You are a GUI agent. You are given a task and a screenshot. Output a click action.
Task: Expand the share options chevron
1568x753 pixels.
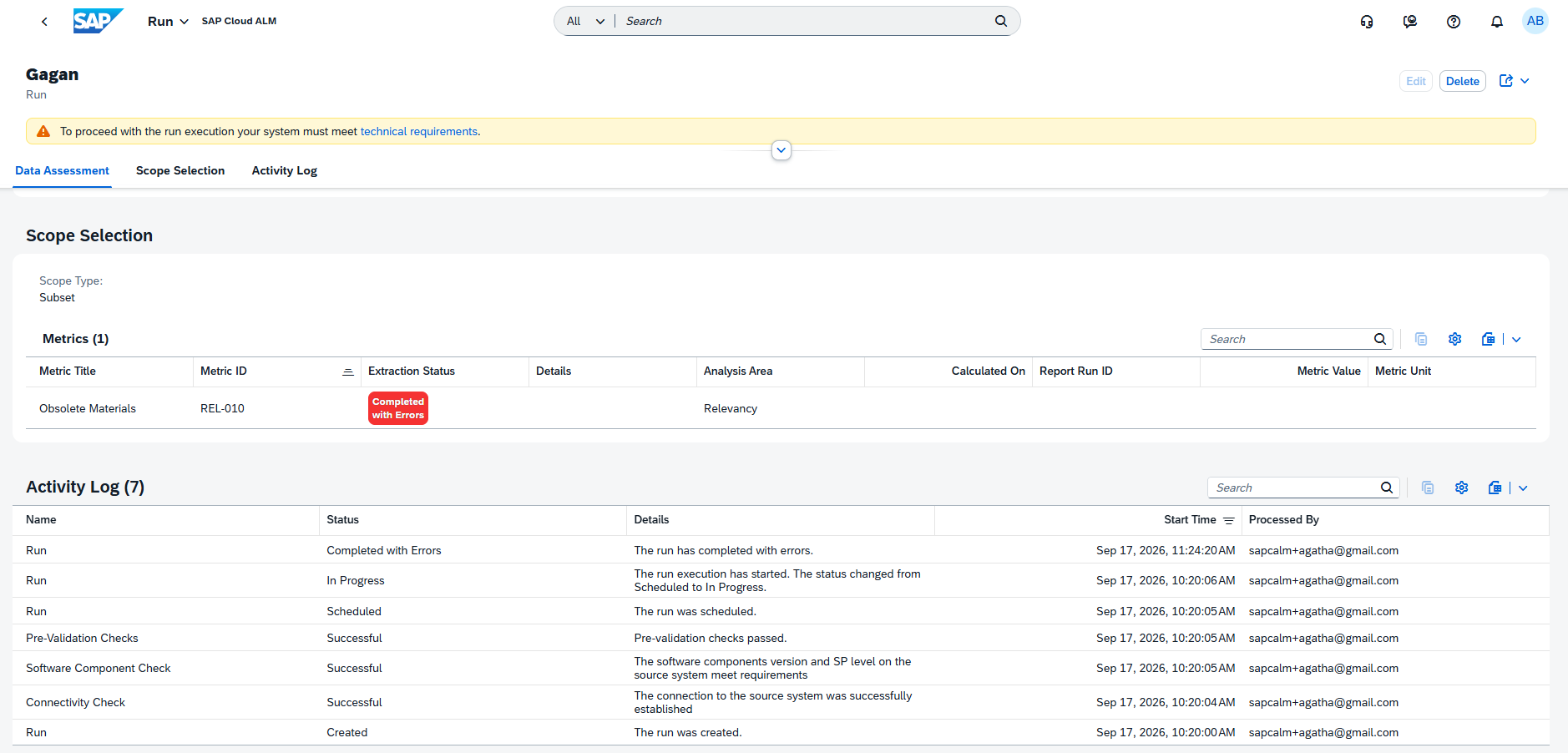1525,81
